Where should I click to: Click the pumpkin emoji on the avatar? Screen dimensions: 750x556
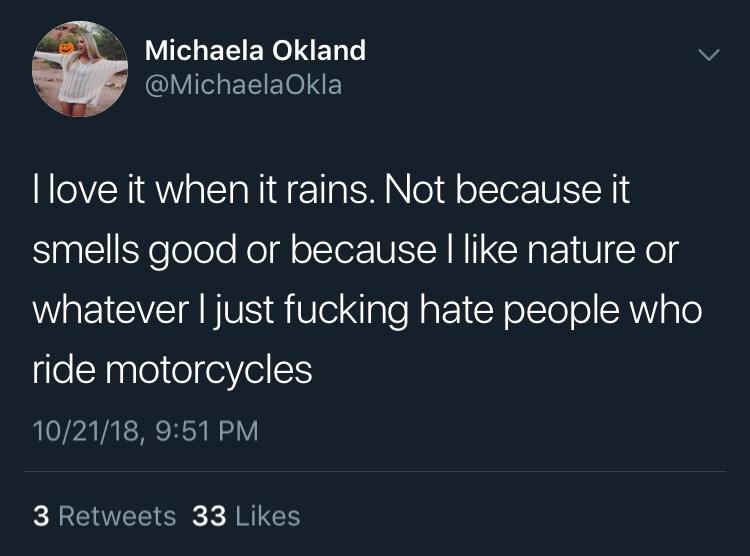(x=66, y=47)
